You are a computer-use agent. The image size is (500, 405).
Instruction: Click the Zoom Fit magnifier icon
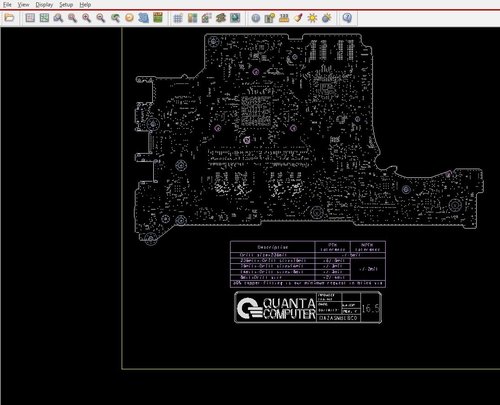pyautogui.click(x=72, y=18)
